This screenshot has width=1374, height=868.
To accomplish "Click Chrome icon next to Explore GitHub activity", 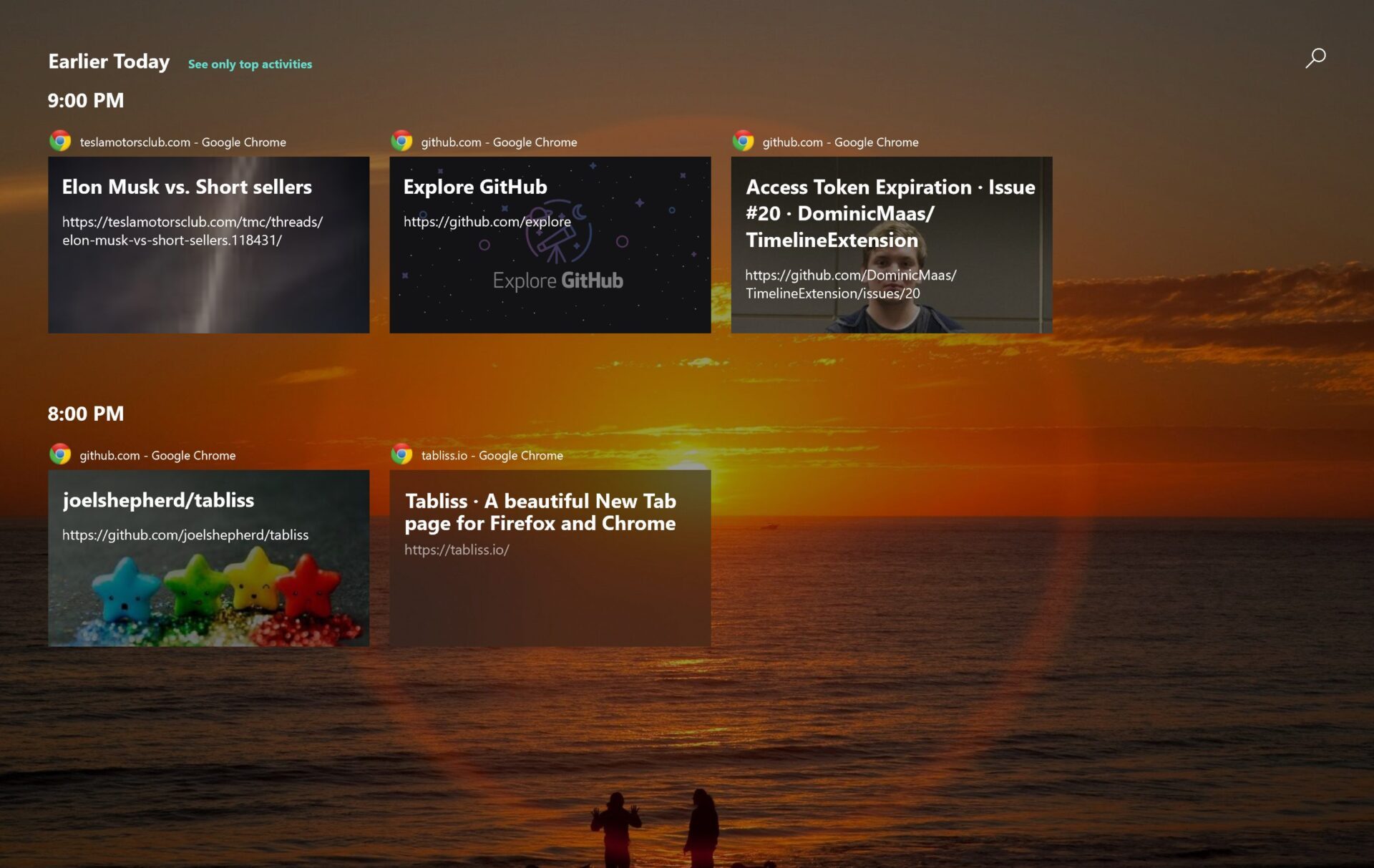I will pos(401,141).
